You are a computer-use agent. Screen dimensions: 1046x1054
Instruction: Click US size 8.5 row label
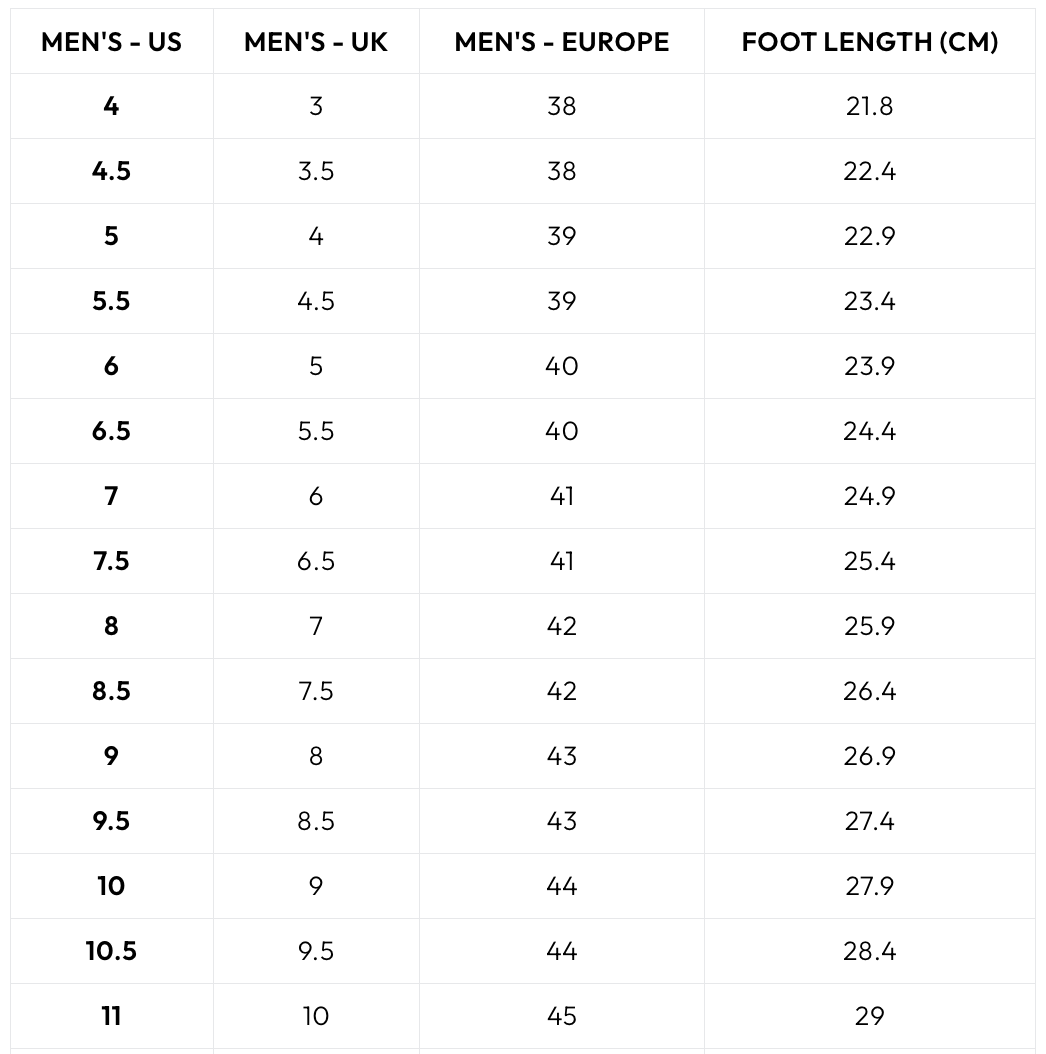pos(111,691)
